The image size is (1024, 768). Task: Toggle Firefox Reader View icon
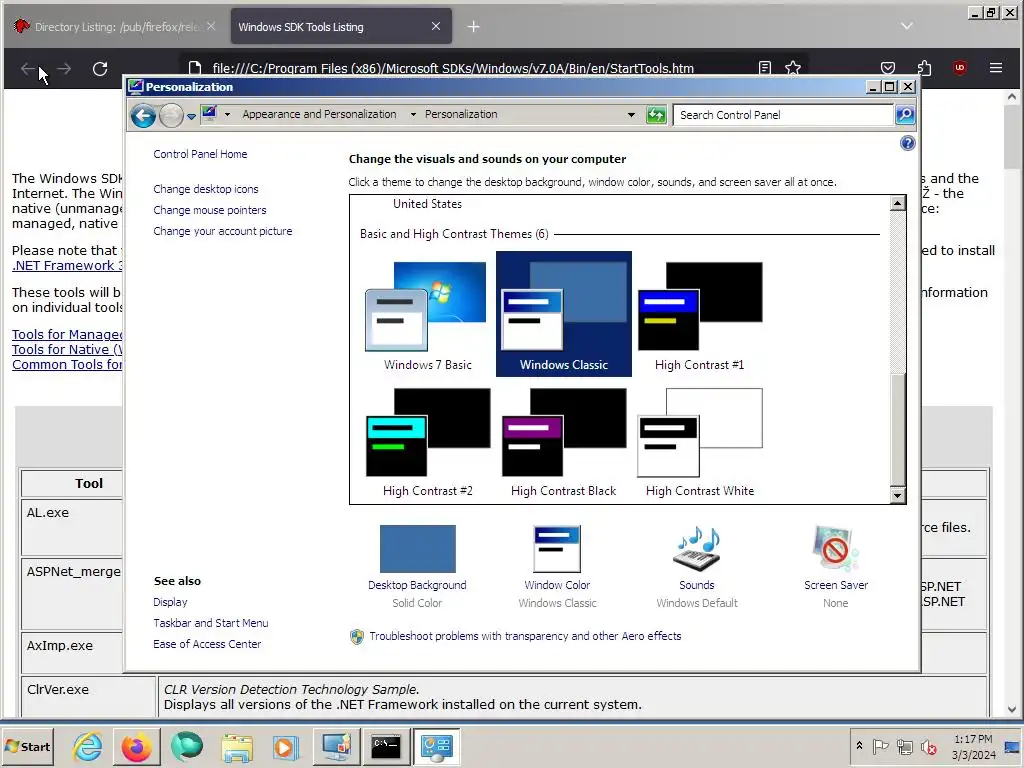pyautogui.click(x=765, y=68)
